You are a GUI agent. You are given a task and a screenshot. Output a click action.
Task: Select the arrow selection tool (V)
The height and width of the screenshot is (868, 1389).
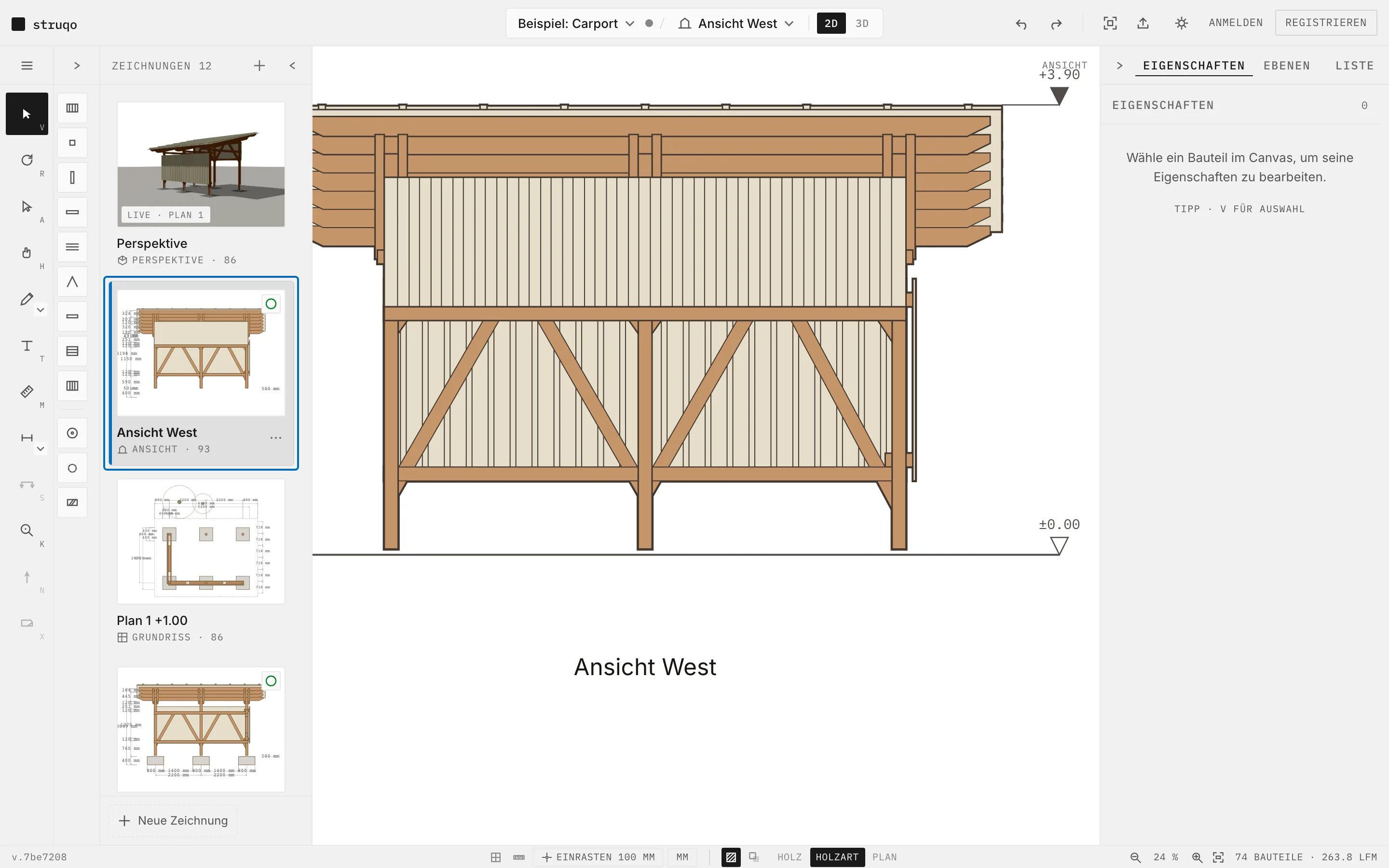(x=27, y=114)
